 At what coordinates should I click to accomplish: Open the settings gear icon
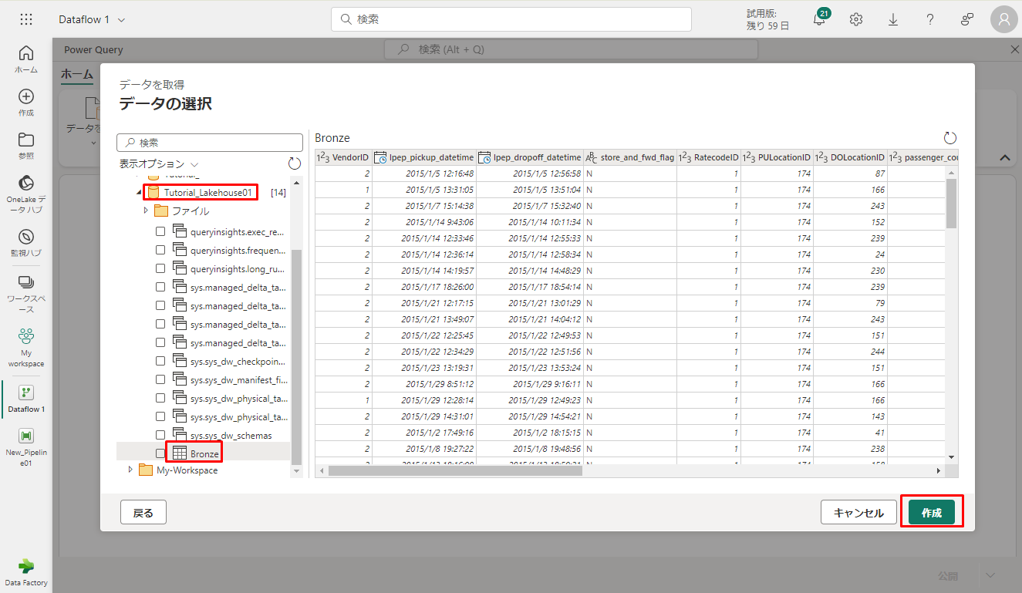click(x=856, y=20)
